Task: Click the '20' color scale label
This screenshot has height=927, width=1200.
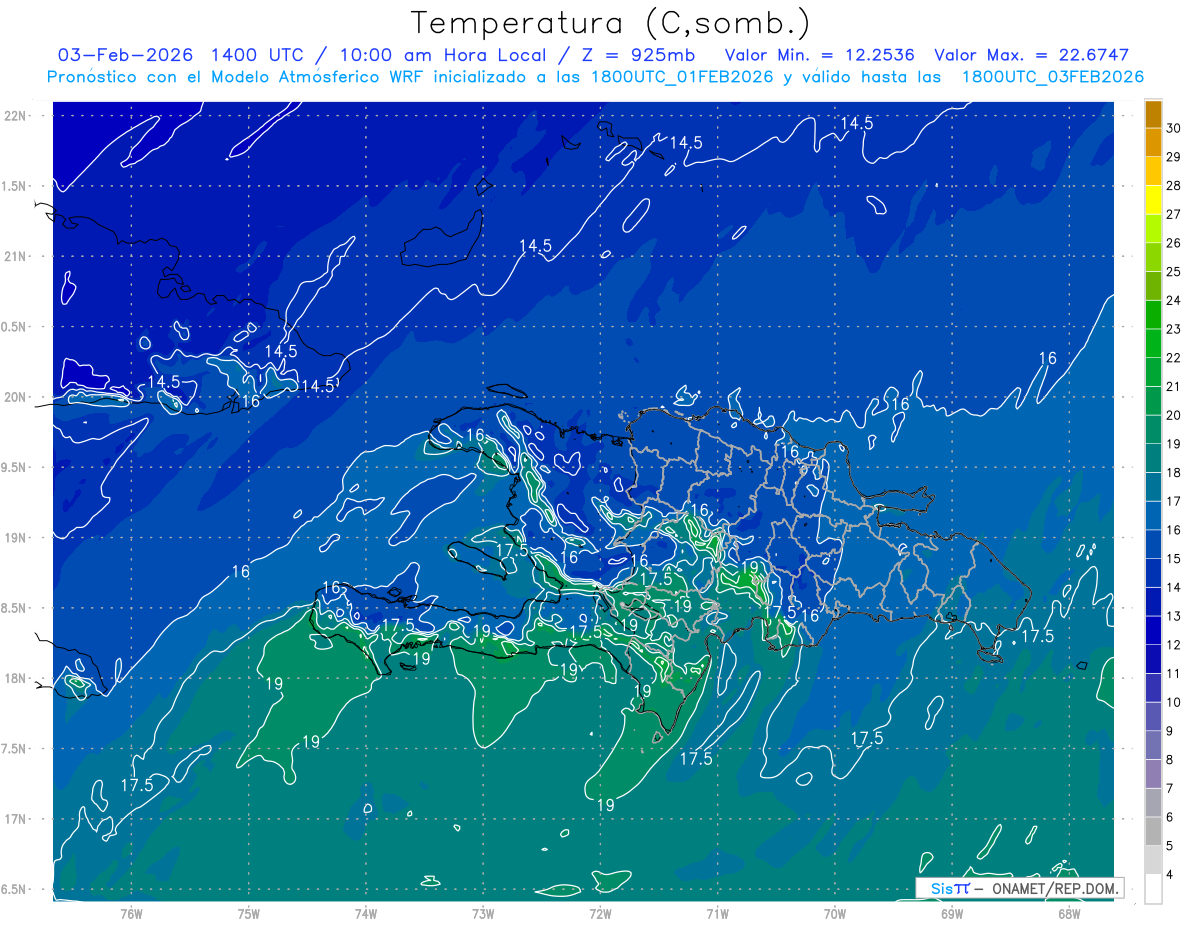Action: (x=1174, y=415)
